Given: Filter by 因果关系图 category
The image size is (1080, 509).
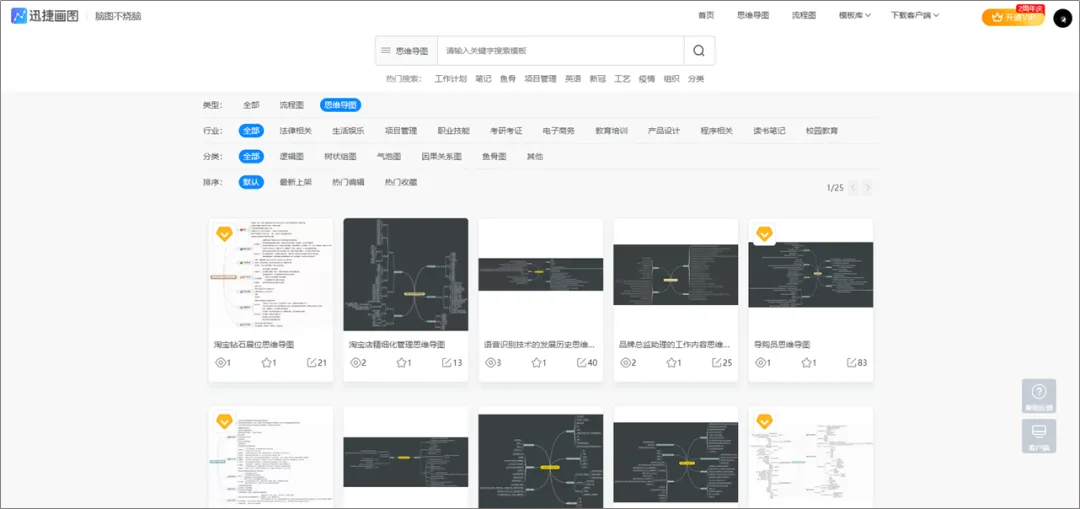Looking at the screenshot, I should click(x=442, y=156).
